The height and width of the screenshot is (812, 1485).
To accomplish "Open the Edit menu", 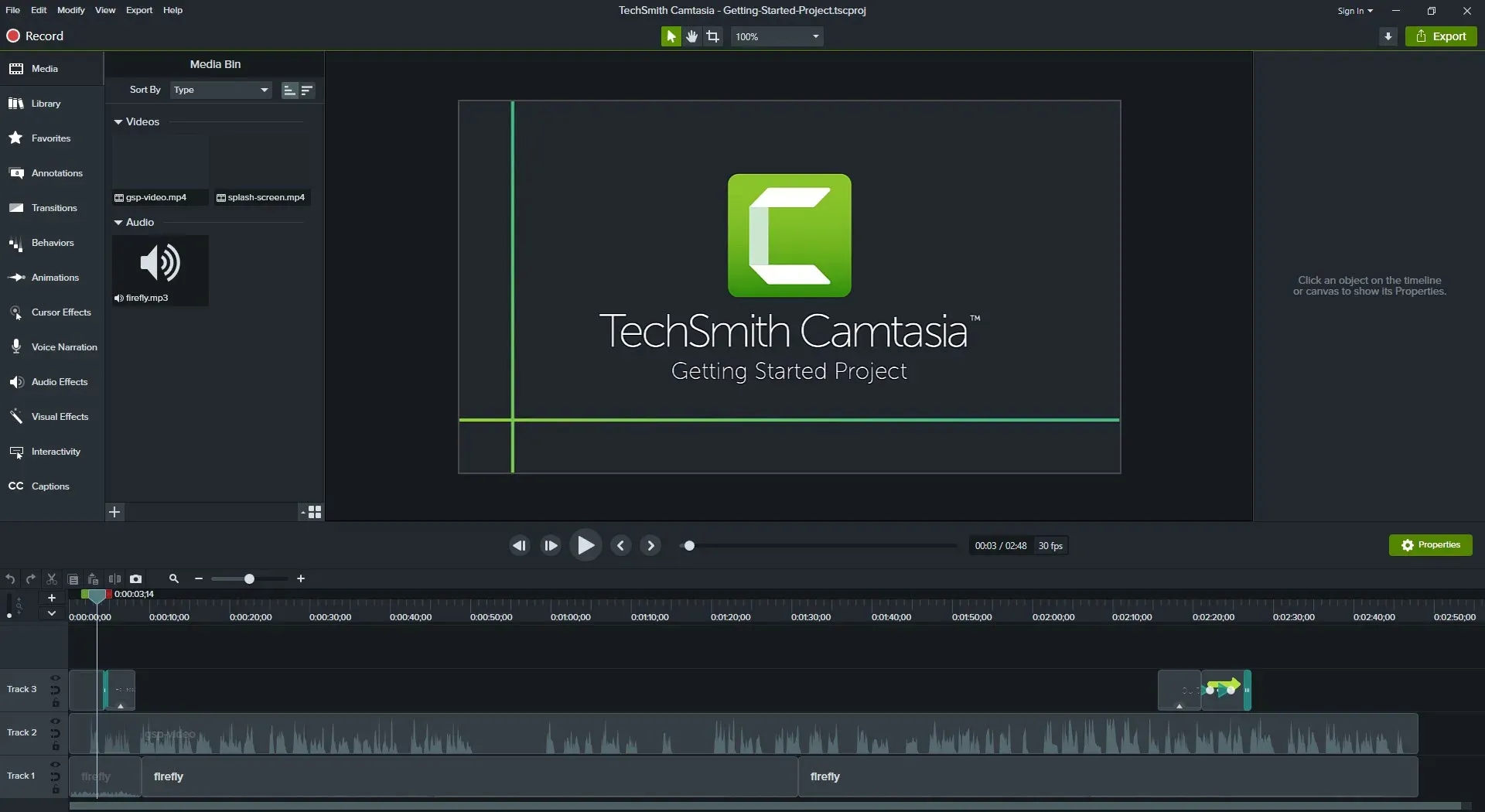I will click(x=39, y=10).
